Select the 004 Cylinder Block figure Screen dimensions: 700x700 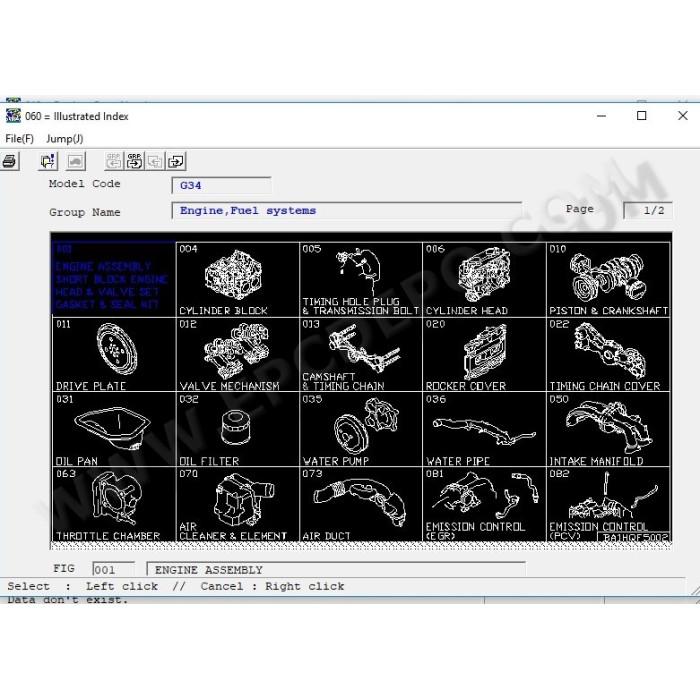coord(238,279)
